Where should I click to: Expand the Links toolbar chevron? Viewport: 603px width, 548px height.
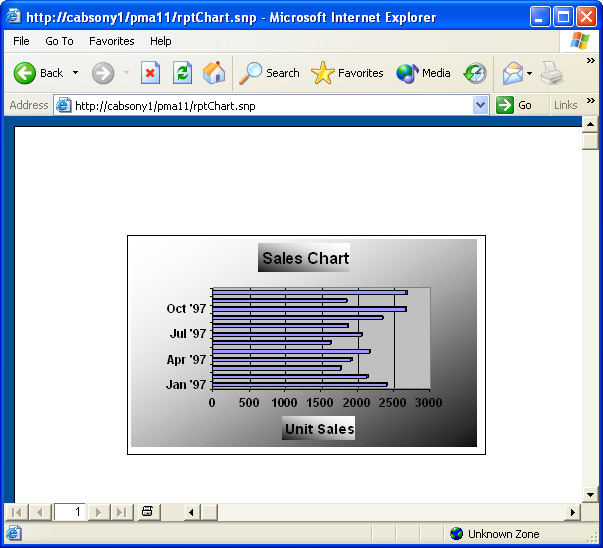pos(590,102)
